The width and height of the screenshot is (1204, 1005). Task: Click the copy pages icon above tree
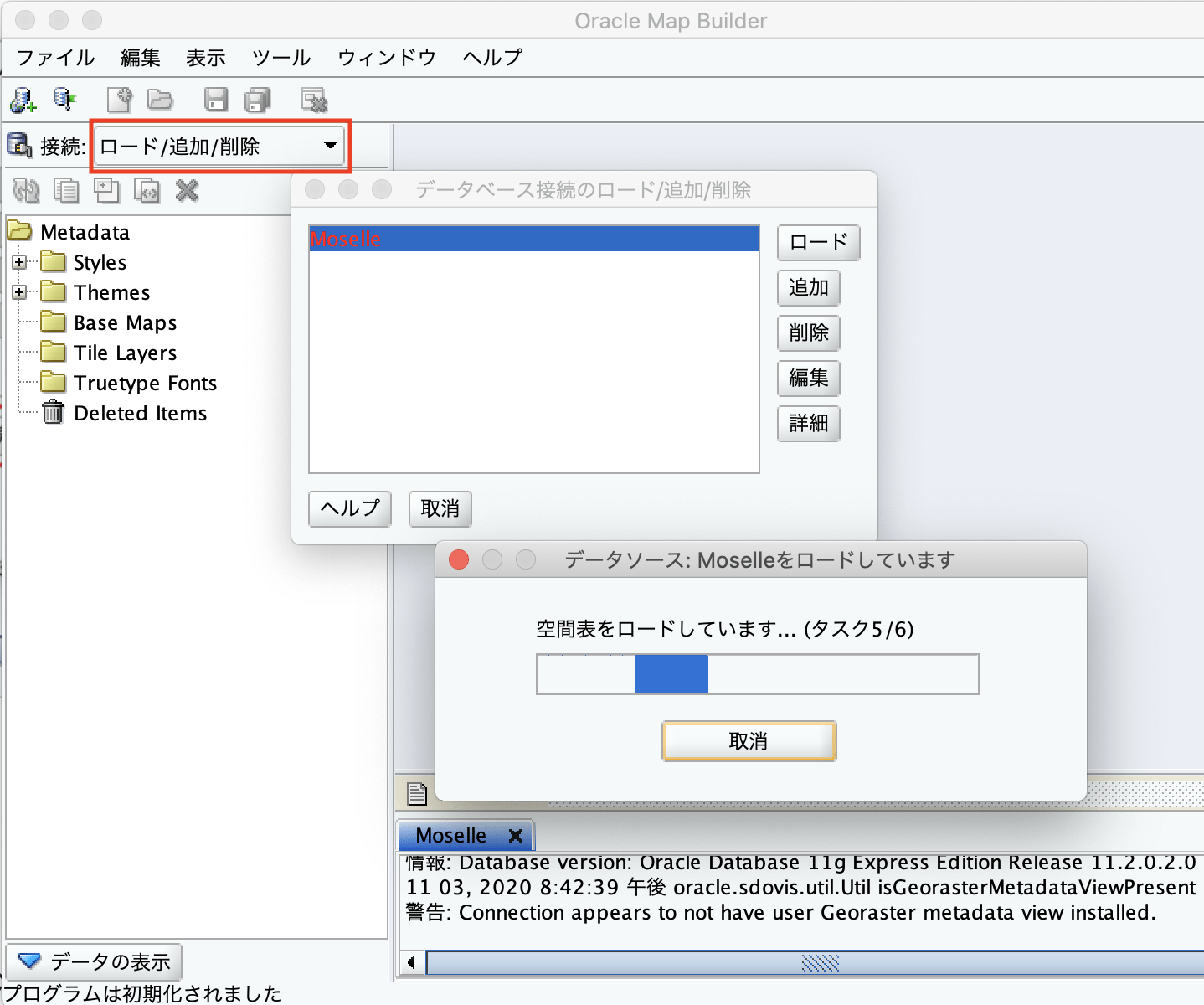[66, 191]
